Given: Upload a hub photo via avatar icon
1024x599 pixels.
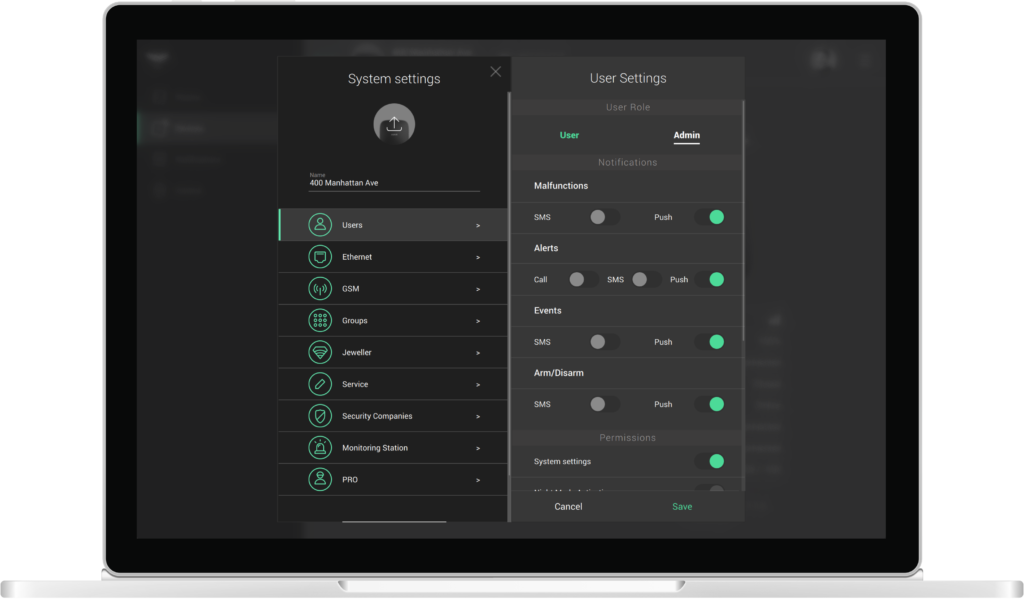Looking at the screenshot, I should 394,124.
